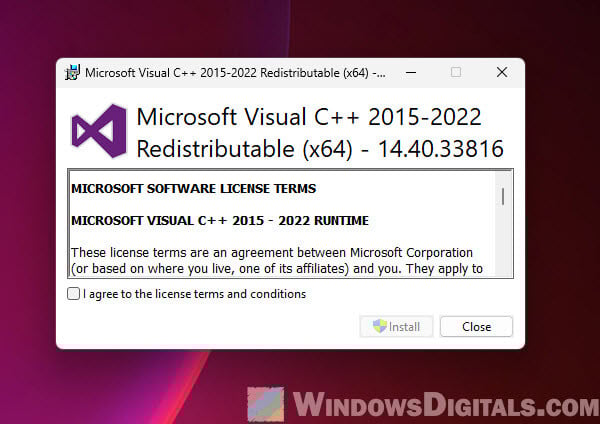
Task: Click the purple Visual Studio logo
Action: tap(99, 131)
